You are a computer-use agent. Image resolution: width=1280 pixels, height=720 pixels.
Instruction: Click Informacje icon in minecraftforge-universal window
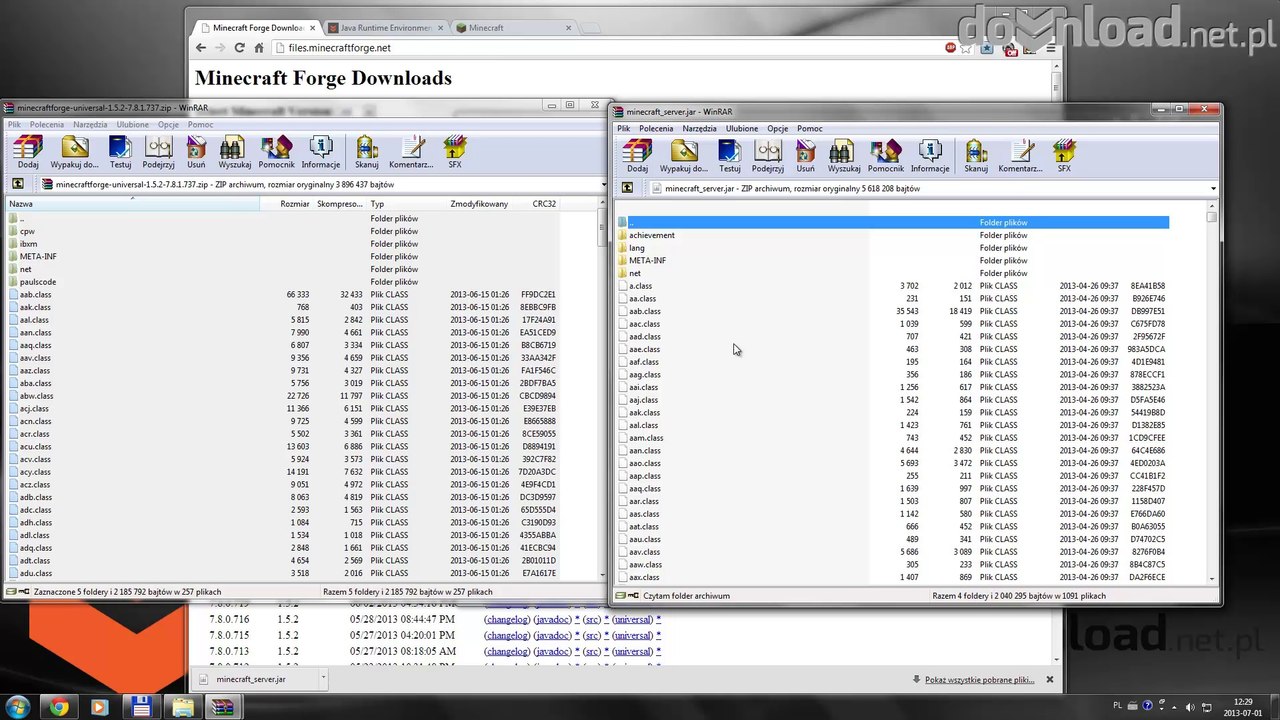pyautogui.click(x=321, y=152)
